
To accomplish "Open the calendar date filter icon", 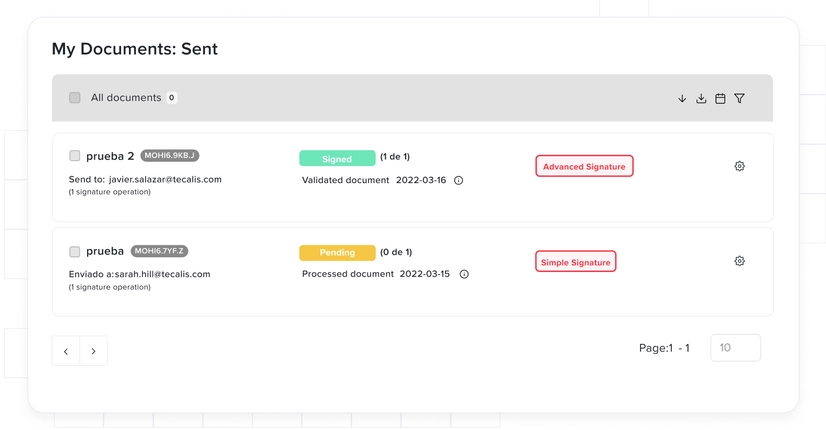I will tap(720, 99).
